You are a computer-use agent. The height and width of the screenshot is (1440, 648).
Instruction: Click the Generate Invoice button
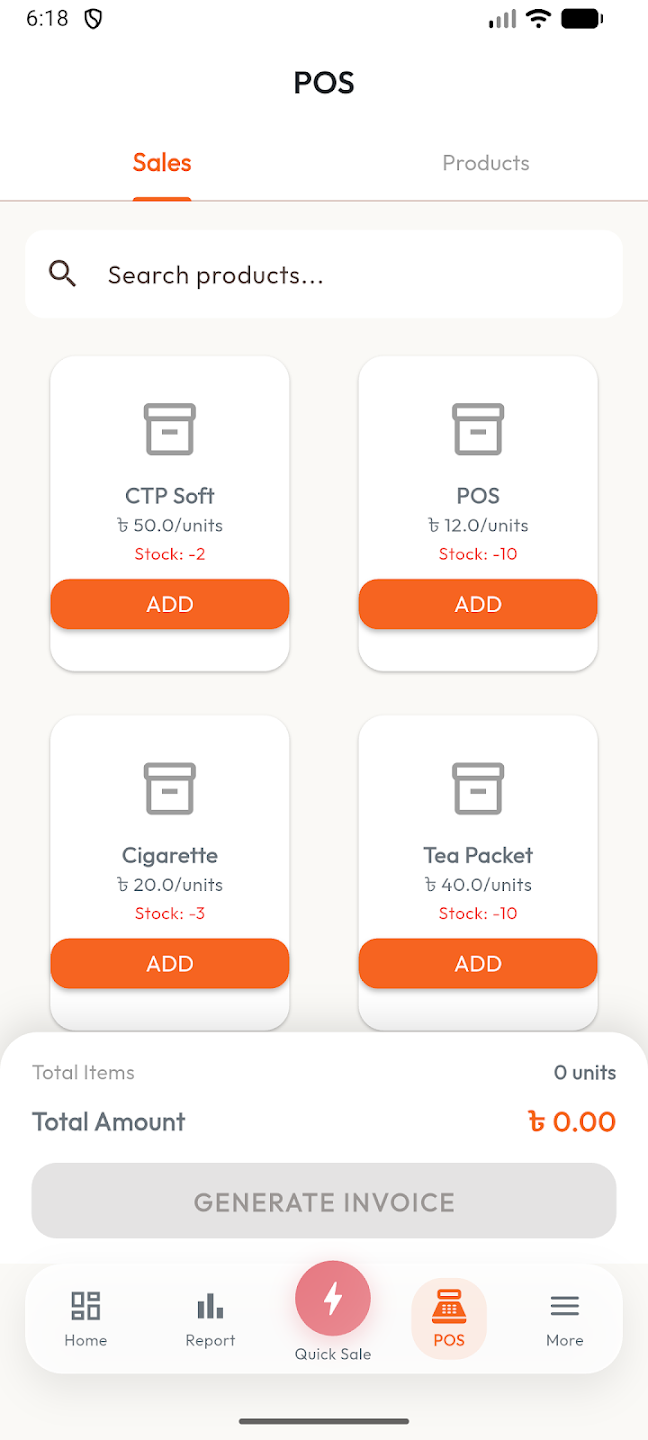pos(324,1201)
